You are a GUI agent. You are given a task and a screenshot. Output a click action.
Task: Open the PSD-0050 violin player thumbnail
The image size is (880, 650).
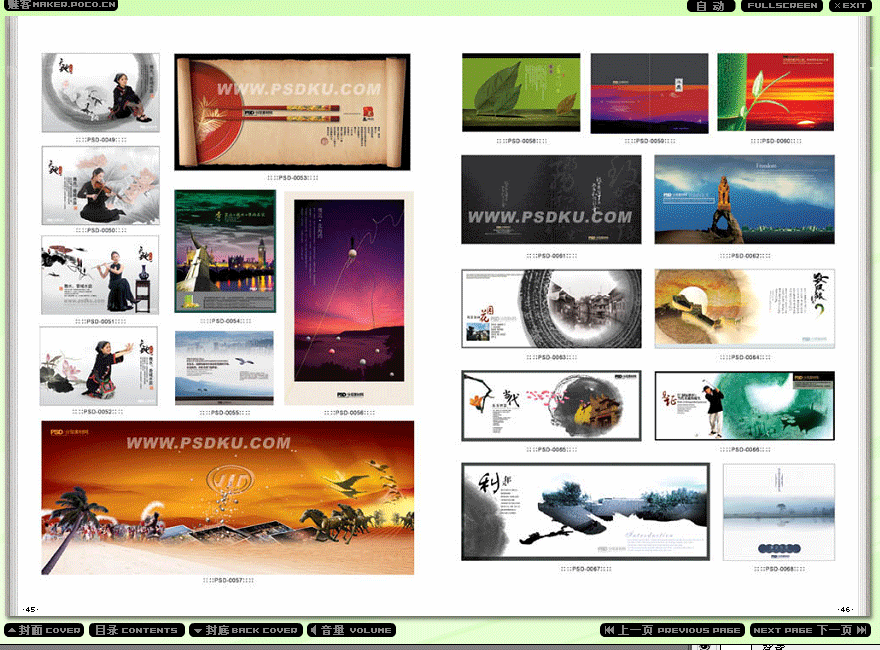pyautogui.click(x=100, y=185)
